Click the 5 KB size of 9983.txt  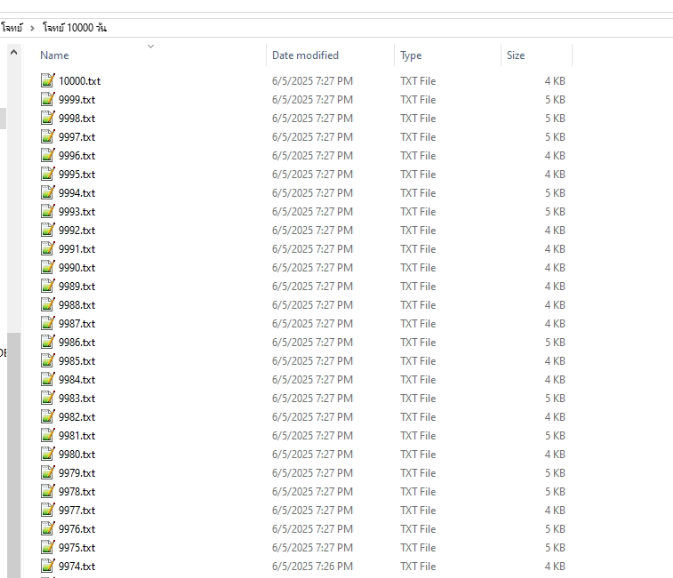pos(555,398)
